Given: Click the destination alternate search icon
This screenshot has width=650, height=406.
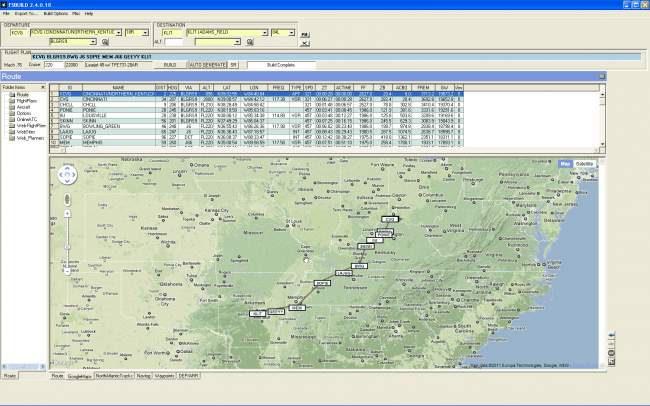Looking at the screenshot, I should 250,42.
